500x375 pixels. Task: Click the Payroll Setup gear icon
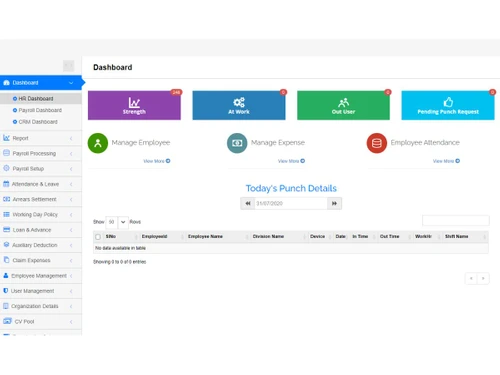click(x=6, y=168)
